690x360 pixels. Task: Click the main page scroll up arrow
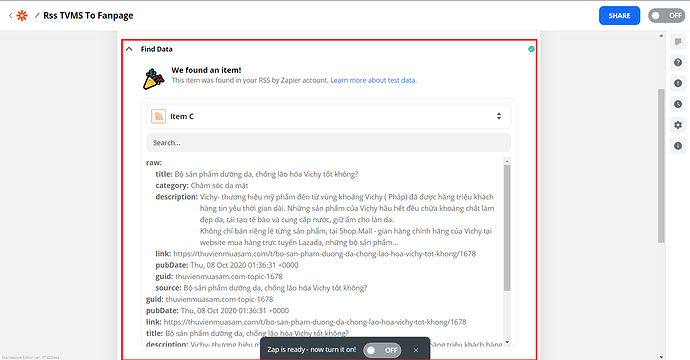click(661, 36)
